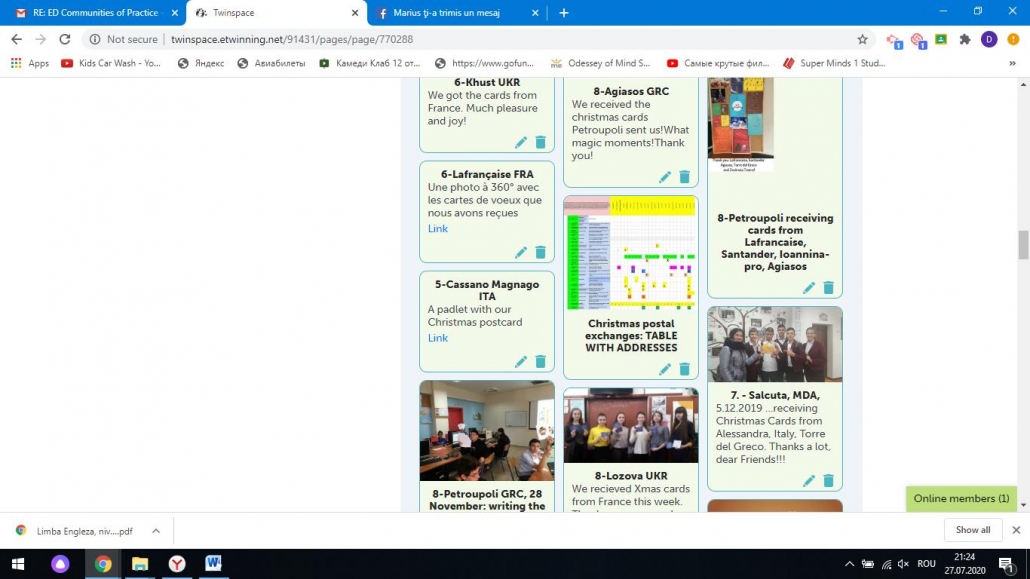The height and width of the screenshot is (579, 1030).
Task: Trash the 7. Salcuta MDA post
Action: click(828, 481)
